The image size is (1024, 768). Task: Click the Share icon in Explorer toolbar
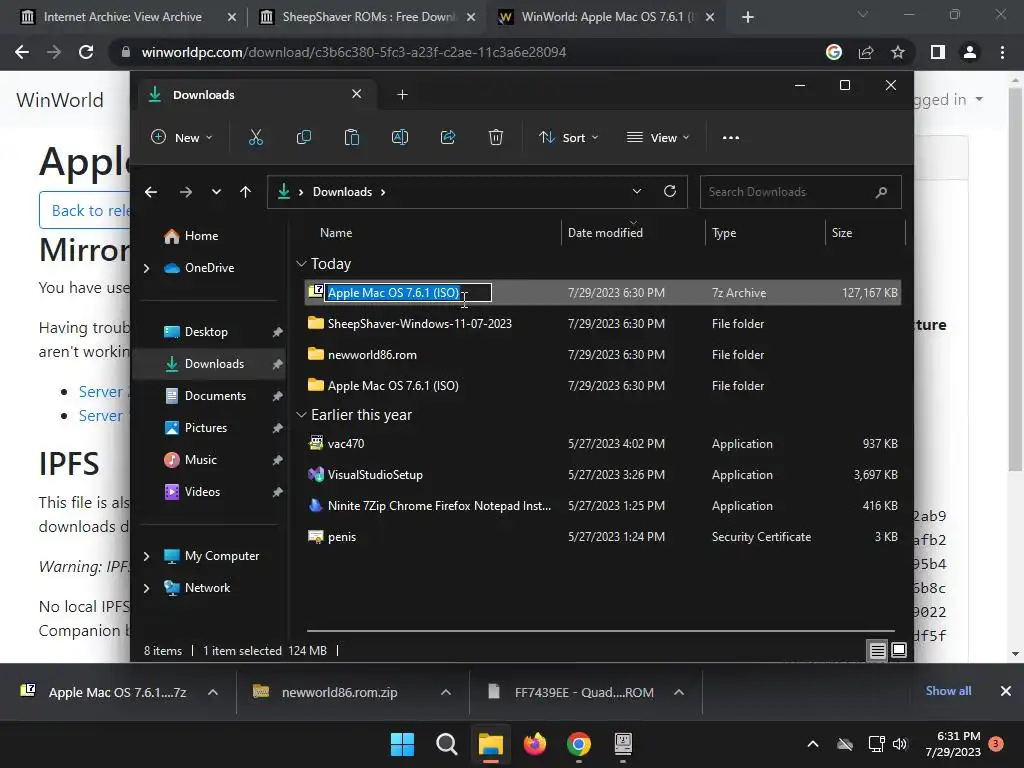point(448,137)
